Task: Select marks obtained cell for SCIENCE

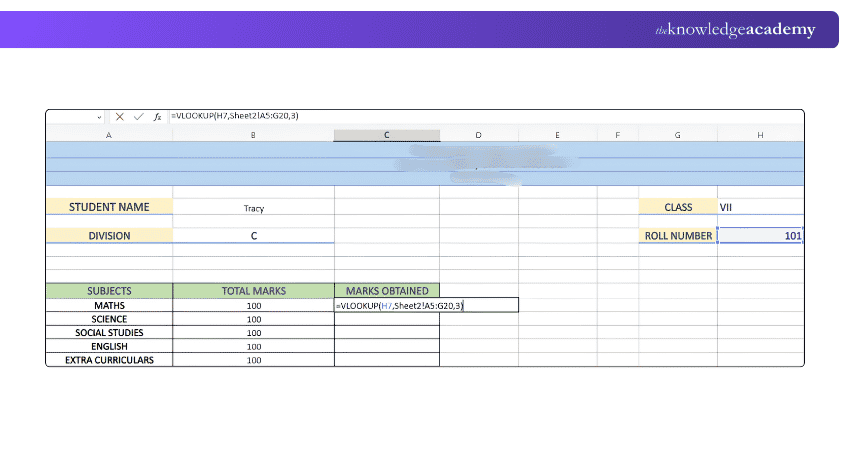Action: (x=387, y=319)
